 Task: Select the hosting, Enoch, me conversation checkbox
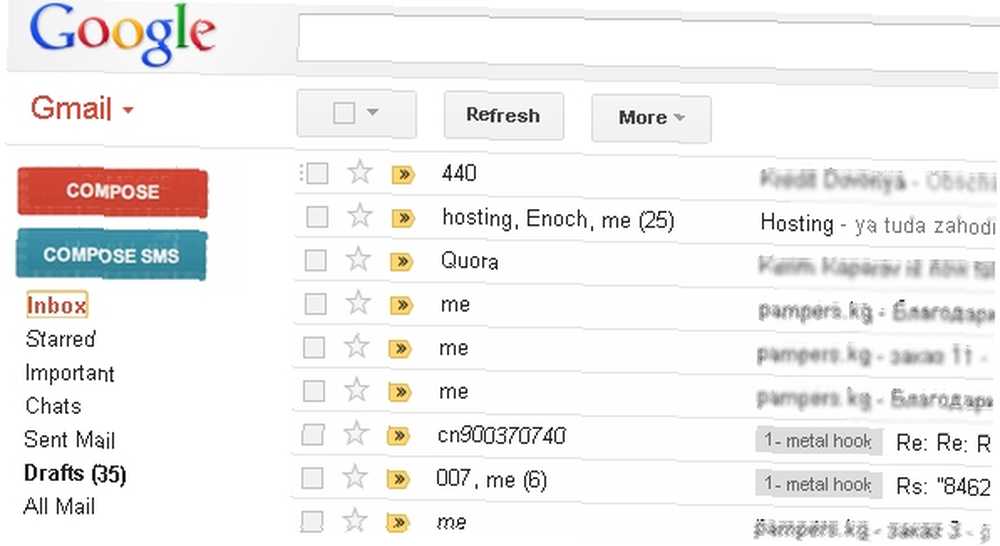pos(317,217)
